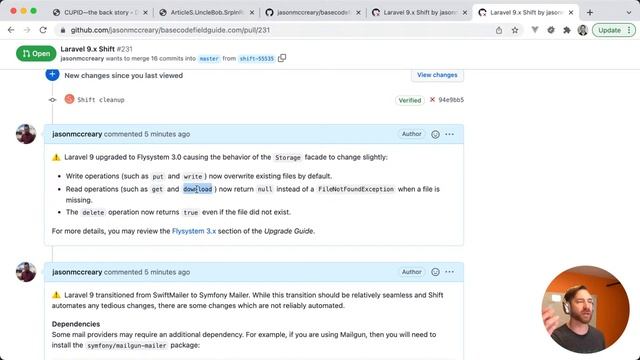The image size is (640, 360).
Task: Click the Shift avatar beside Shift cleanup
Action: [69, 99]
